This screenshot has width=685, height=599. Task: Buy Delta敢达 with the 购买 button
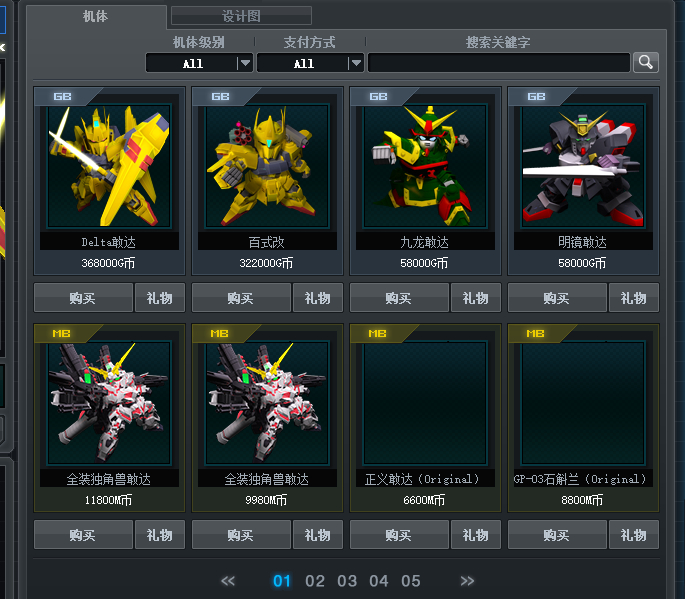(83, 298)
